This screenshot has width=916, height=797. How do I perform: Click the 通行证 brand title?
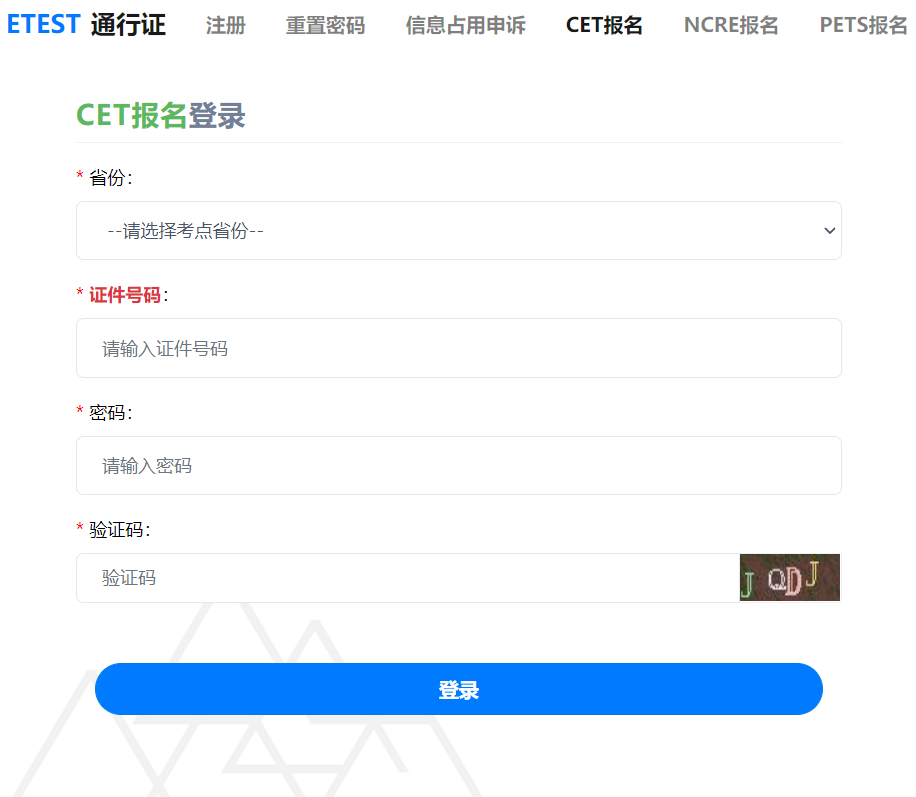tap(129, 25)
